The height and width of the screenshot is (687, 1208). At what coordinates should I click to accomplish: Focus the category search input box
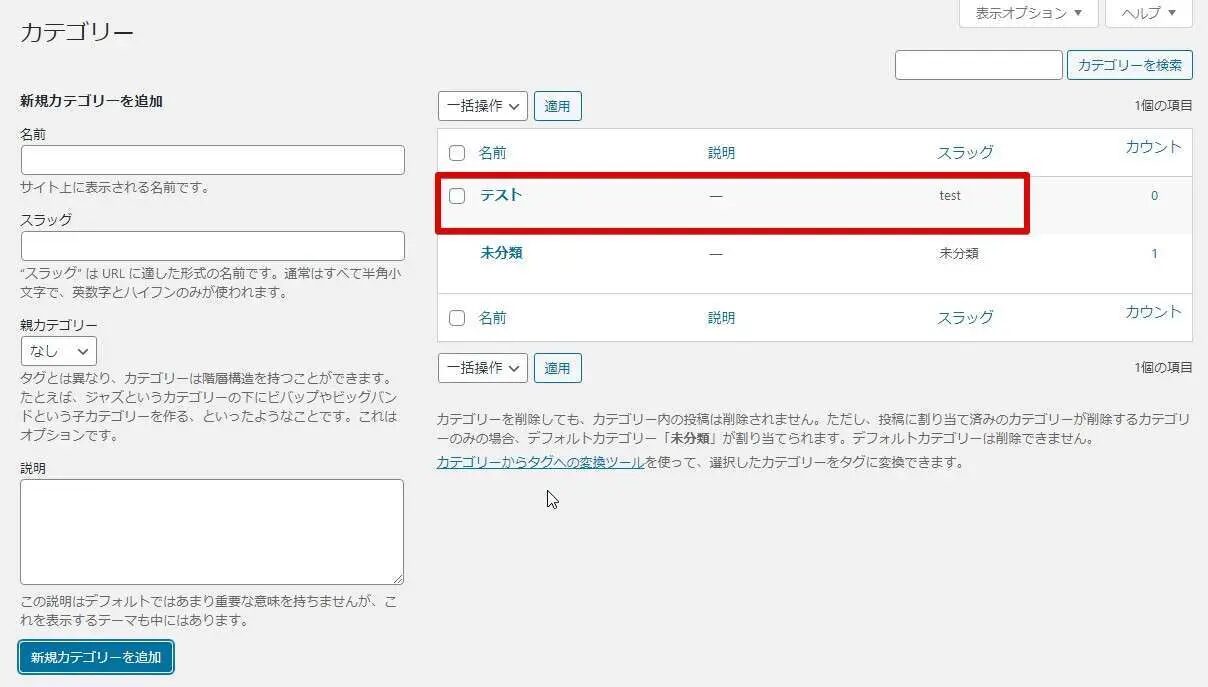pos(978,65)
